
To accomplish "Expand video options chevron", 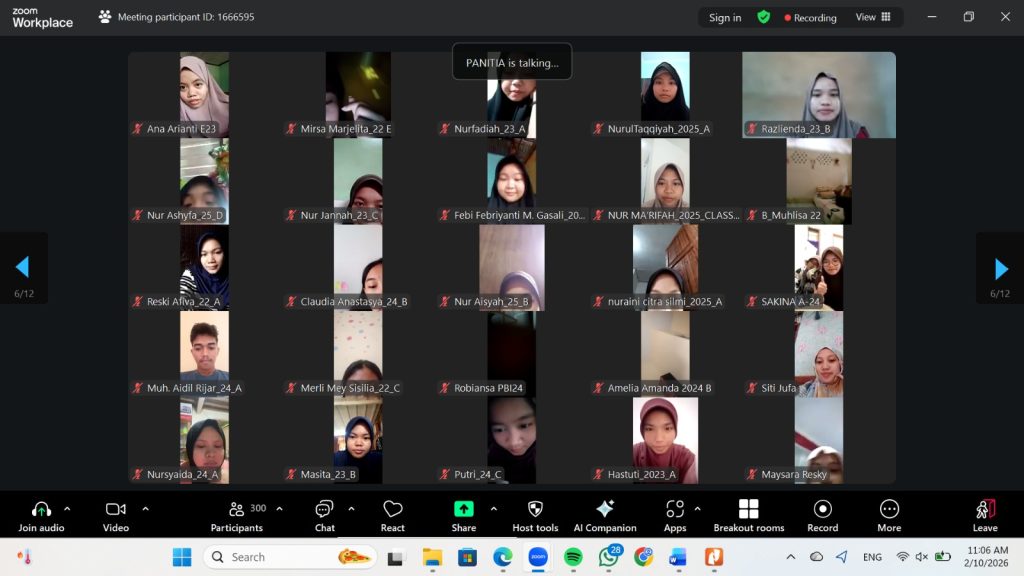I will 145,508.
